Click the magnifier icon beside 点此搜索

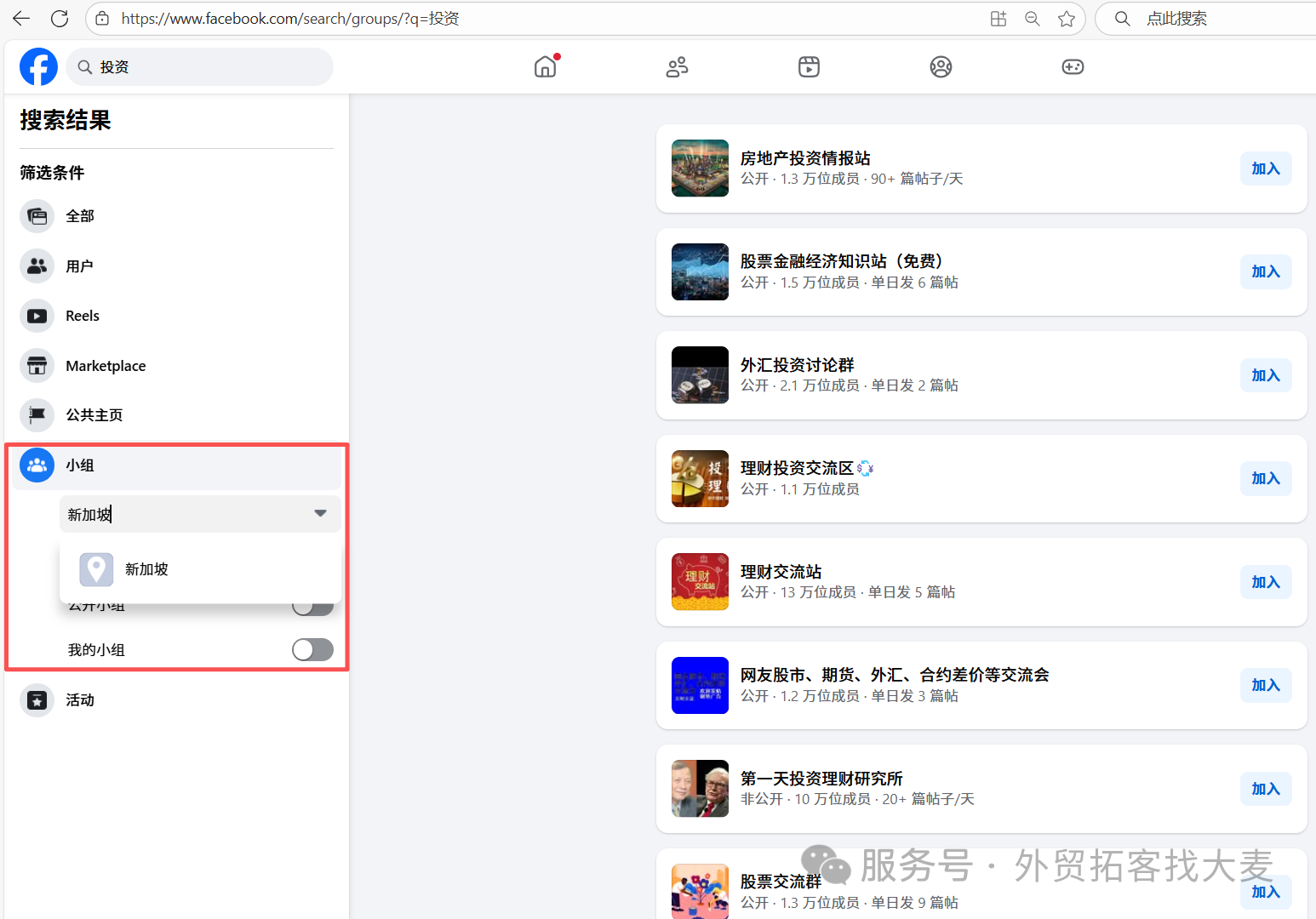[x=1123, y=19]
